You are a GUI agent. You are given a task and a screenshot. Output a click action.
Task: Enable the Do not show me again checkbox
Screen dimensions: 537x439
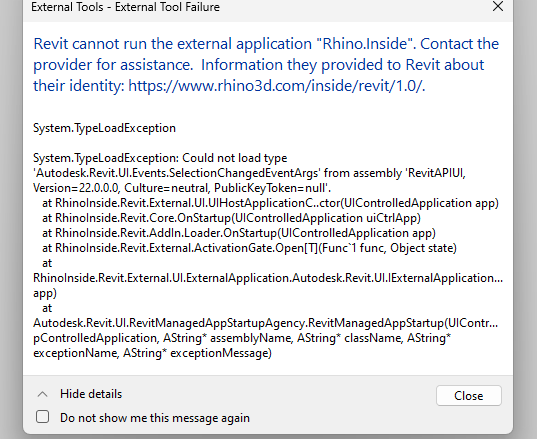pos(42,417)
